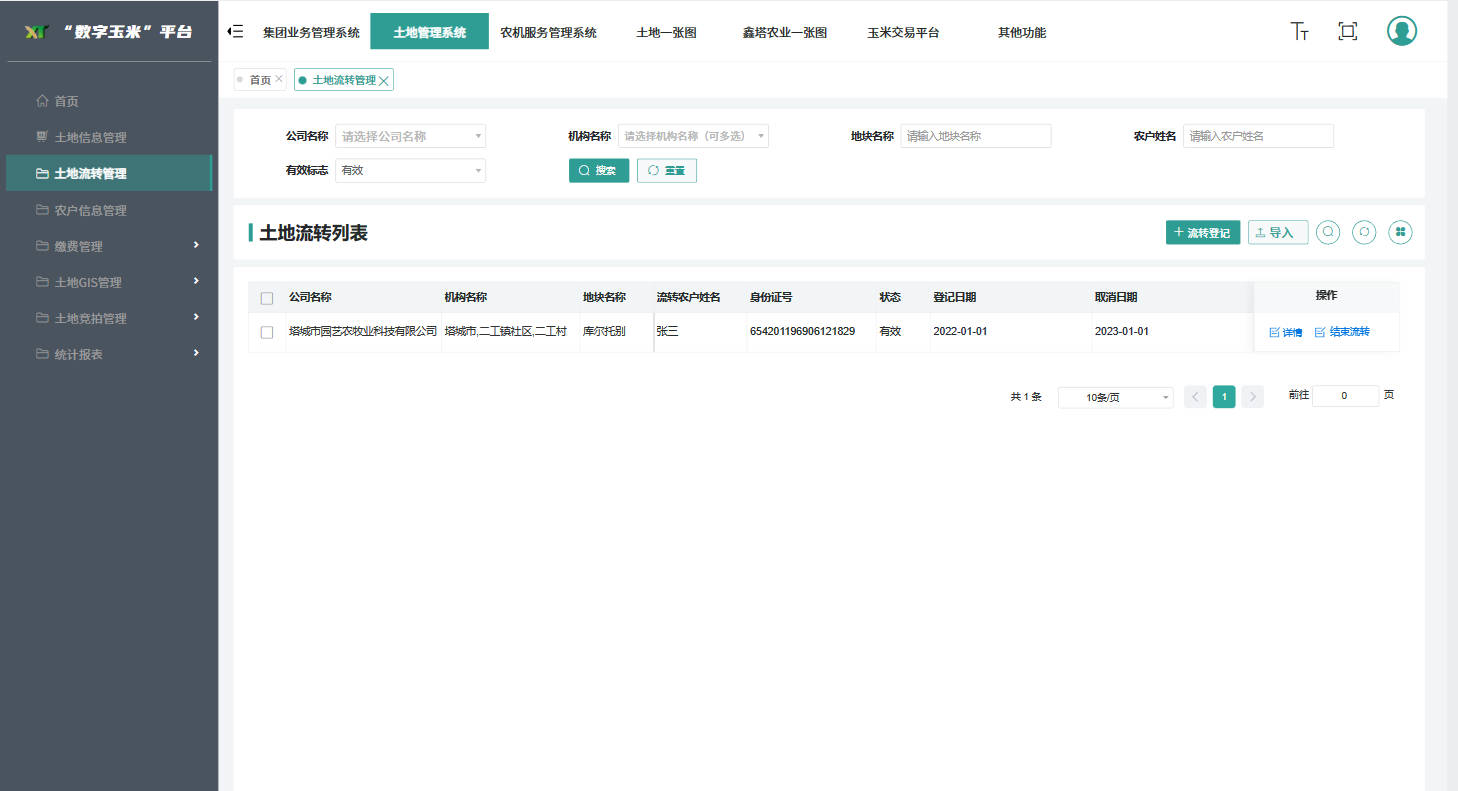Focus the 农户姓名 input field
This screenshot has width=1458, height=791.
point(1258,136)
